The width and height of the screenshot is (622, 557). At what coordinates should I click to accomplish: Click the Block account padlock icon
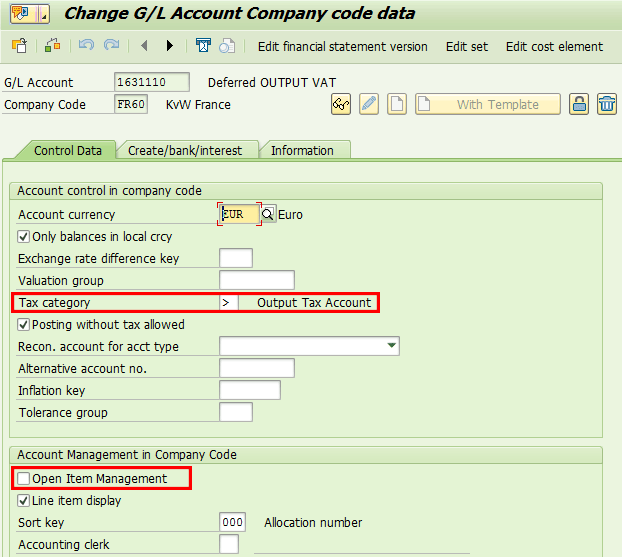click(578, 104)
